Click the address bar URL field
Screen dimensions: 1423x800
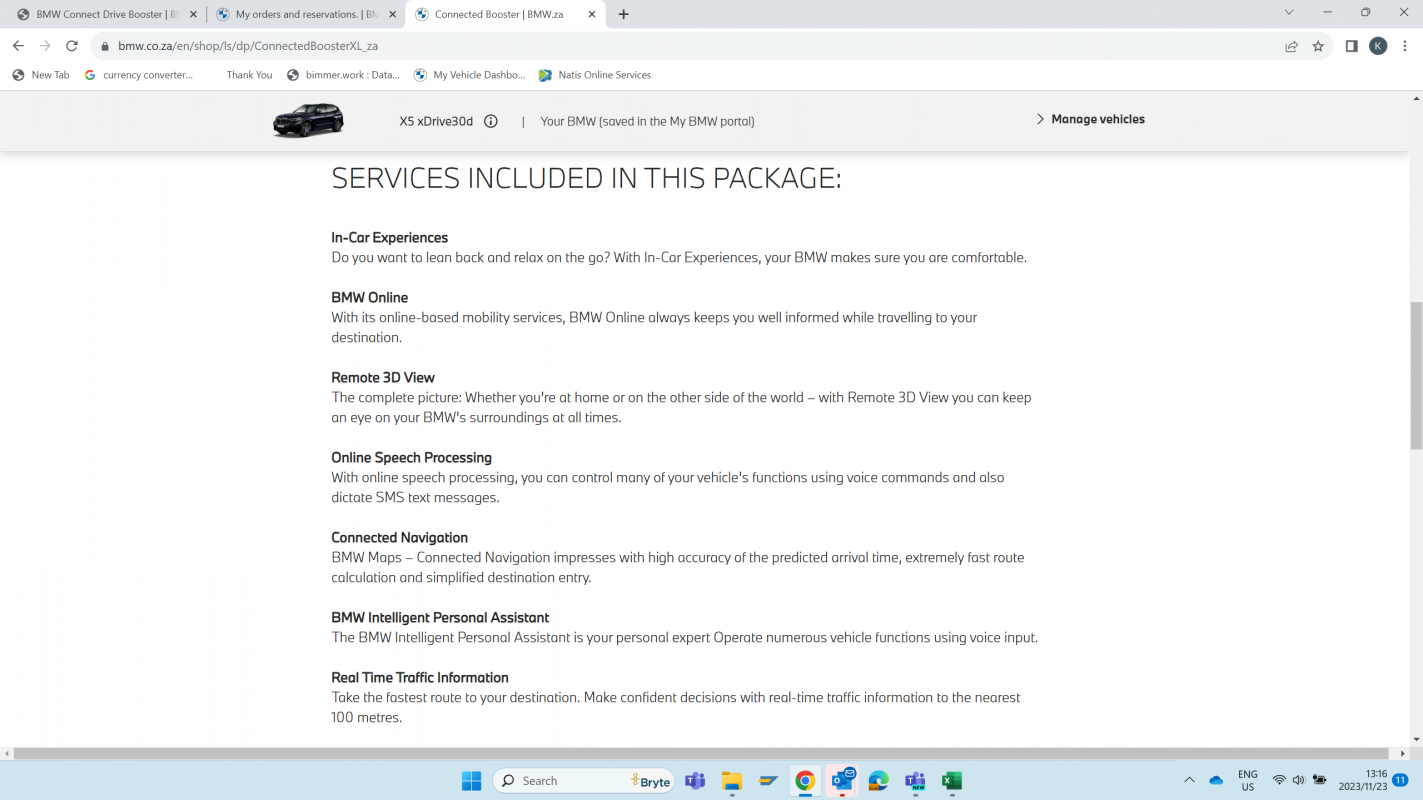point(680,46)
